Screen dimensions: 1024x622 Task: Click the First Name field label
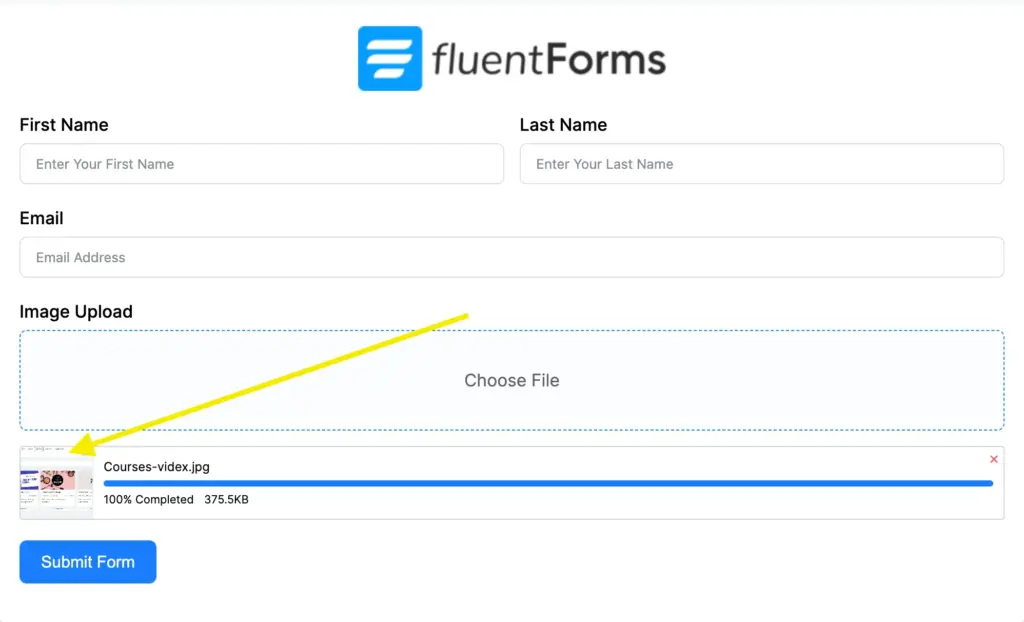click(x=63, y=125)
